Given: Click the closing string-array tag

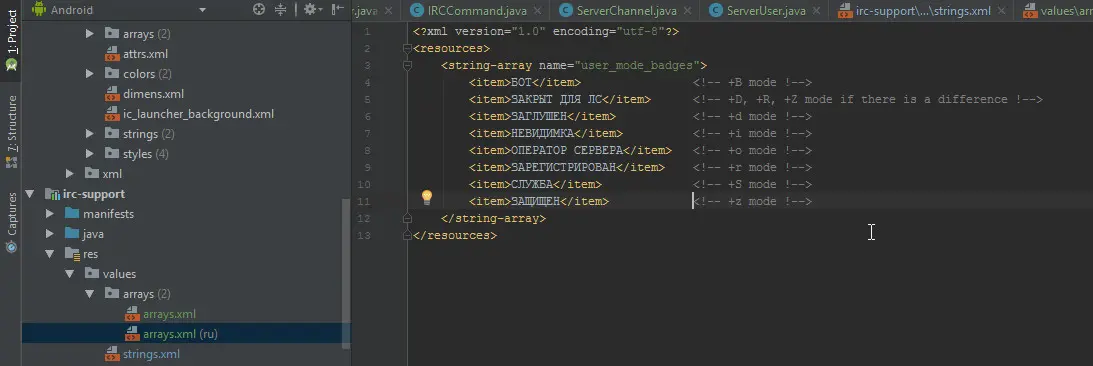Looking at the screenshot, I should click(x=494, y=218).
